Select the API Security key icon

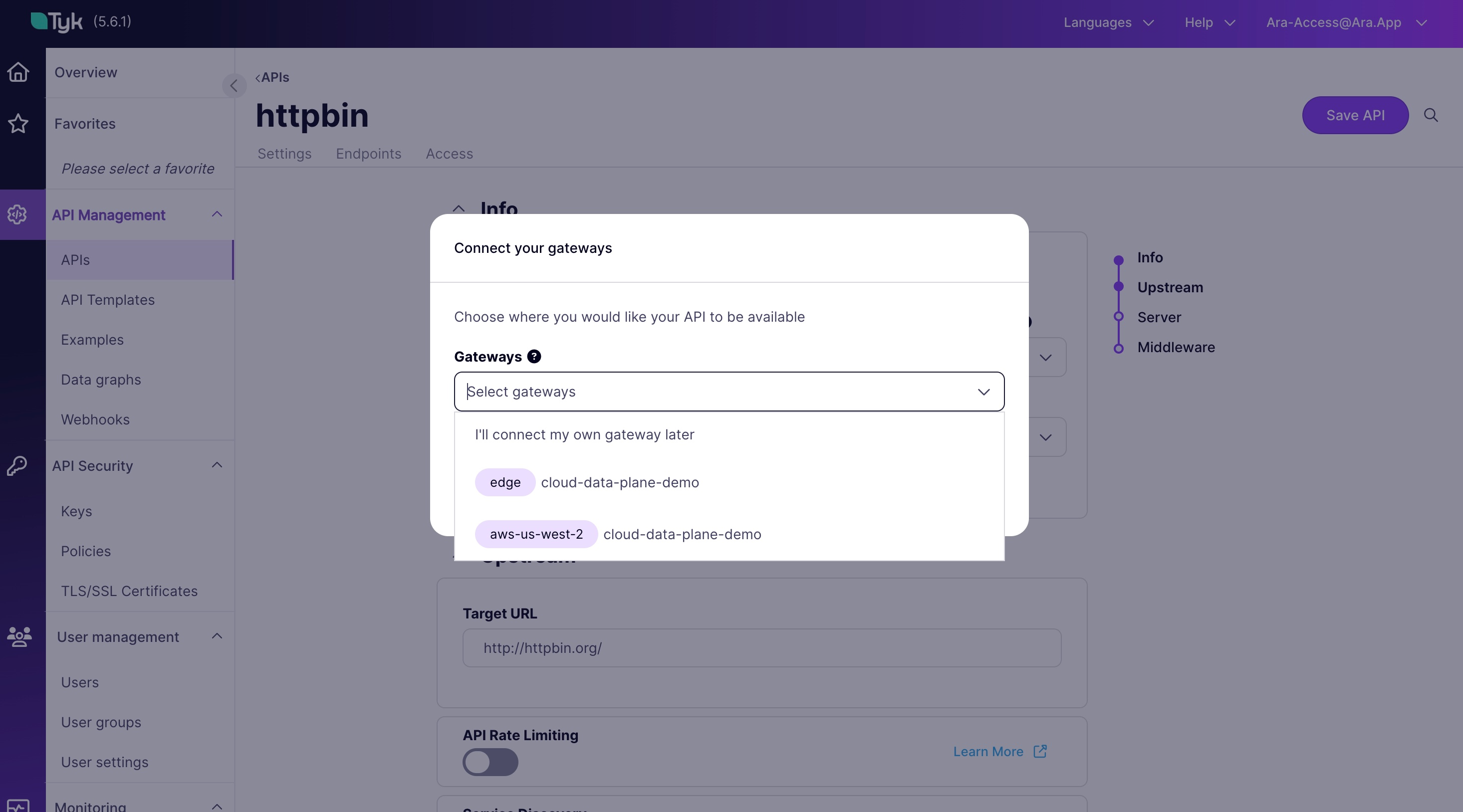17,465
